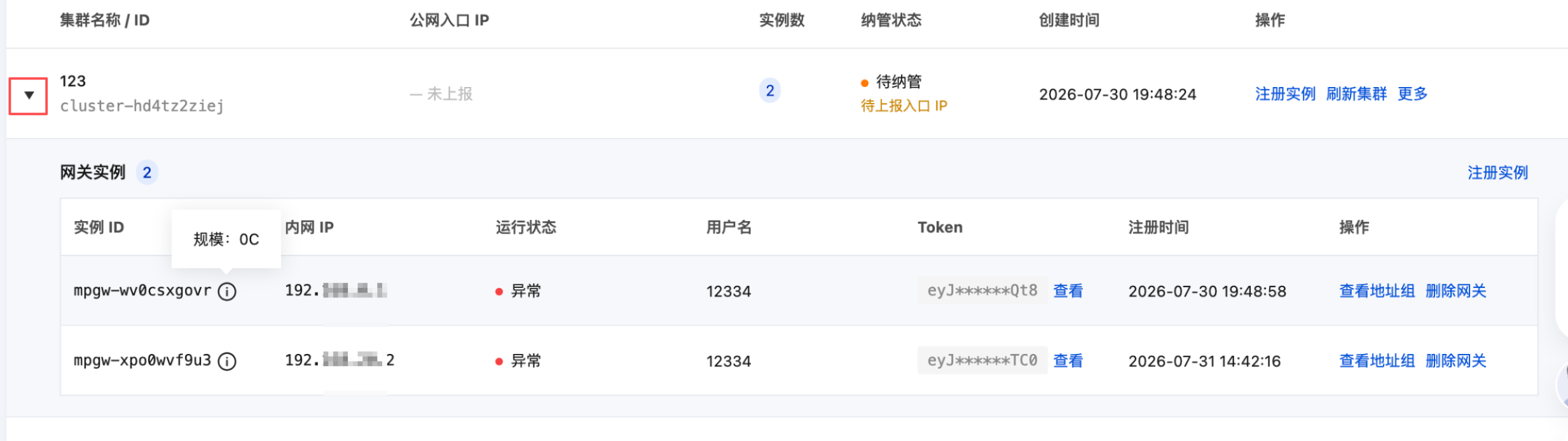Click the 网关实例 count badge
Viewport: 1568px width, 441px height.
click(147, 173)
